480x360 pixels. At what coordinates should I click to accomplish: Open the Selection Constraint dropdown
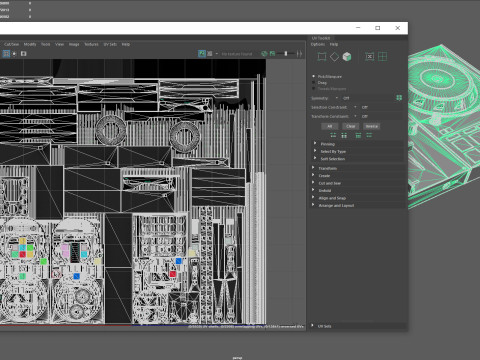(355, 107)
